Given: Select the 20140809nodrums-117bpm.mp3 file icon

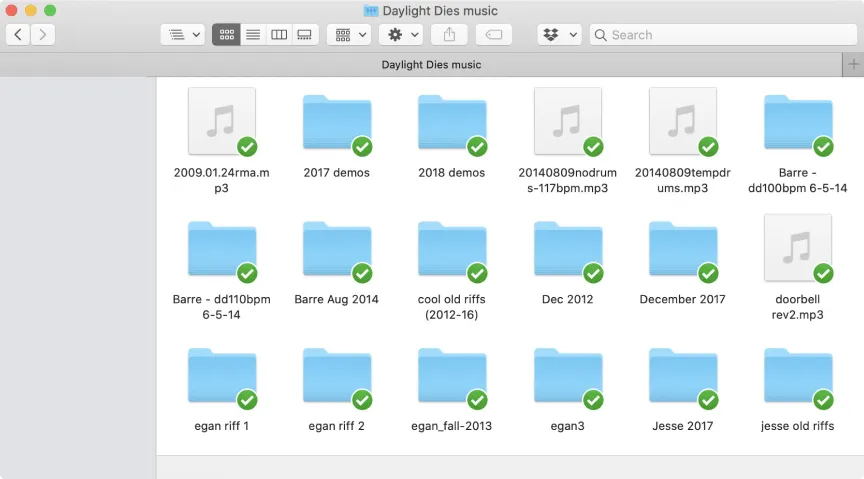Looking at the screenshot, I should point(568,121).
